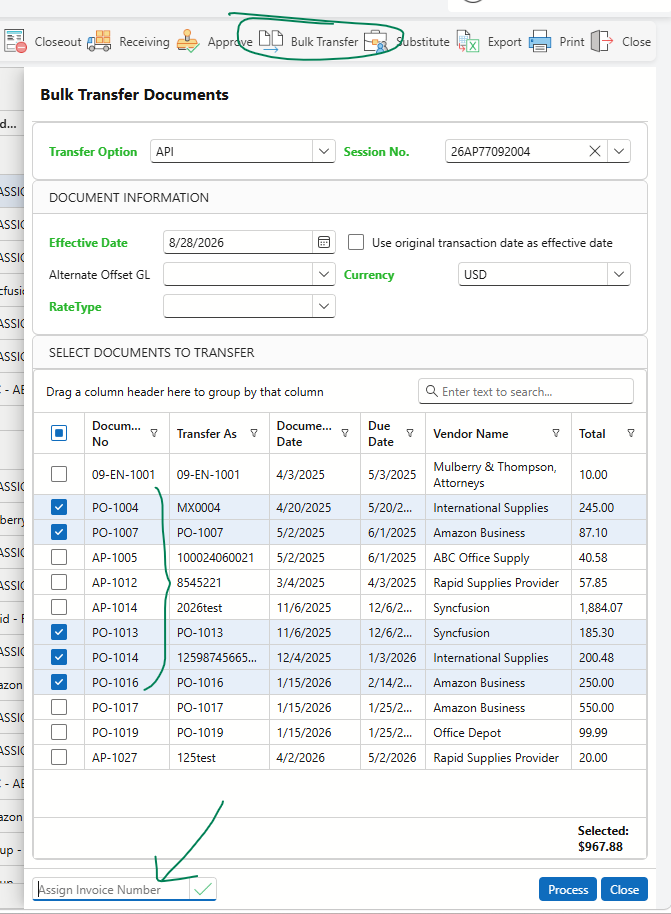Viewport: 671px width, 914px height.
Task: Click the 4/2/2026 document date cell
Action: point(315,758)
